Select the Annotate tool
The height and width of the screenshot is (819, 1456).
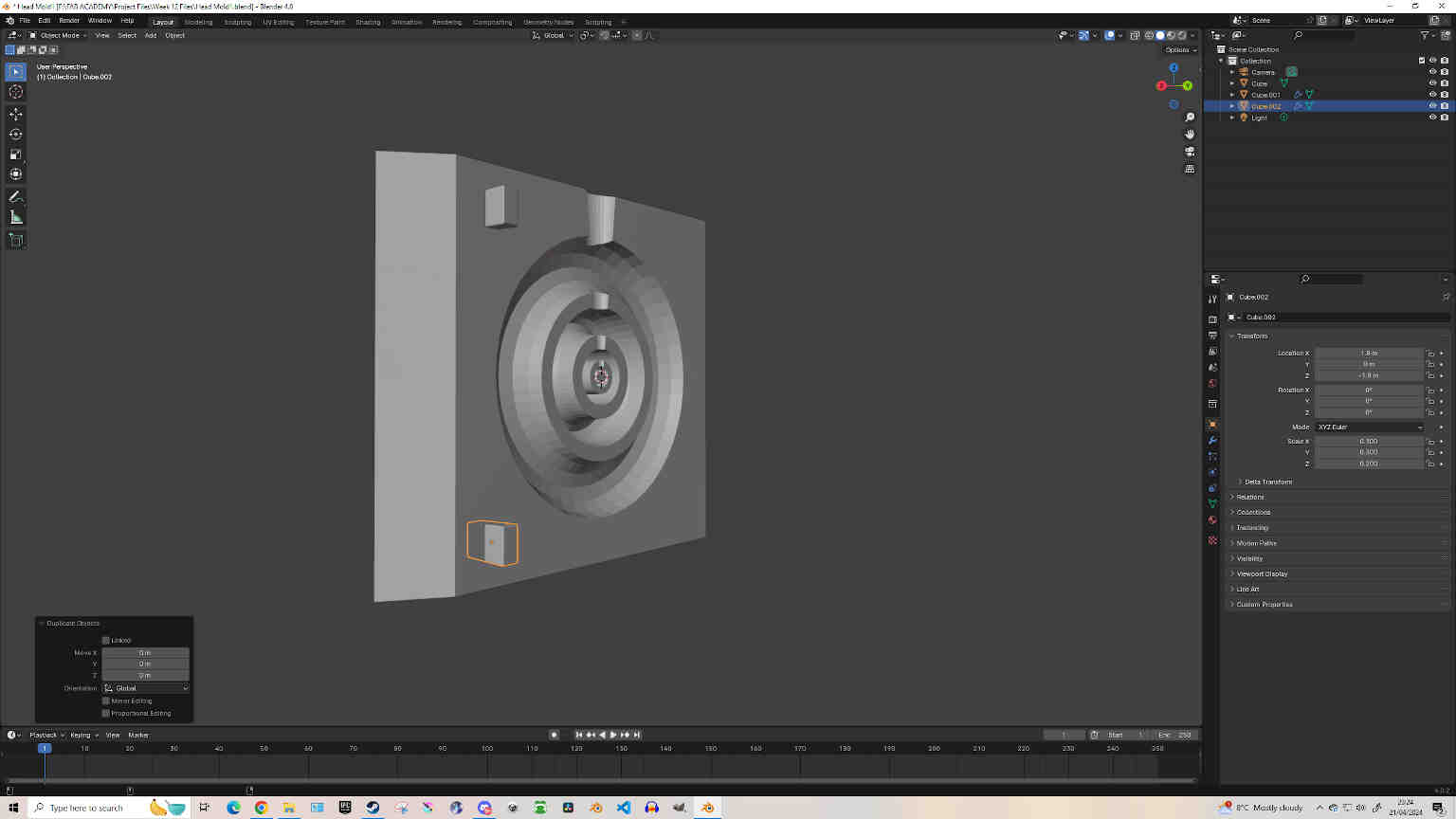[15, 196]
